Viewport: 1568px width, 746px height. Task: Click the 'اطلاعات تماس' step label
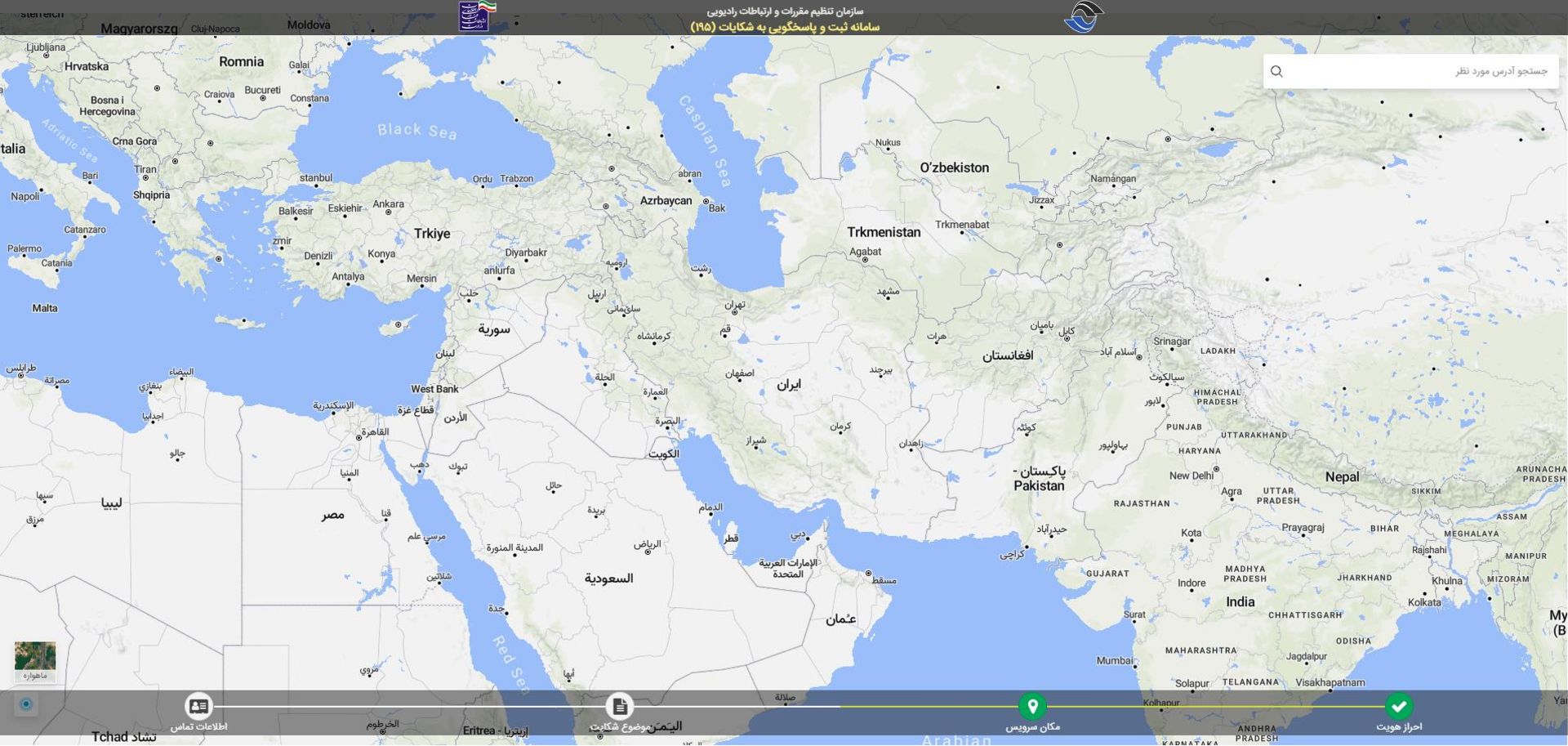pos(198,726)
